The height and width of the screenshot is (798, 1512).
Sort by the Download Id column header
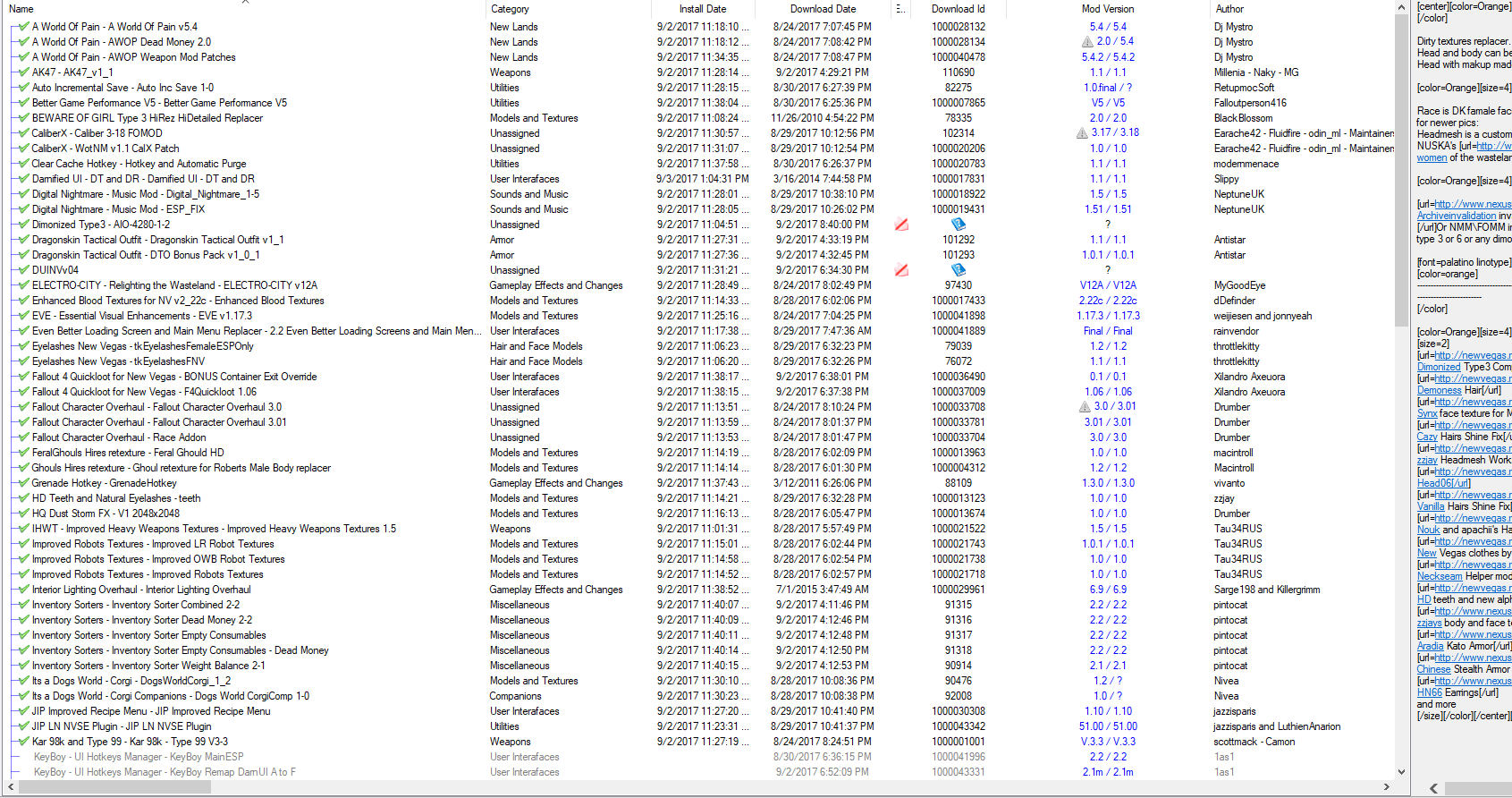point(959,9)
